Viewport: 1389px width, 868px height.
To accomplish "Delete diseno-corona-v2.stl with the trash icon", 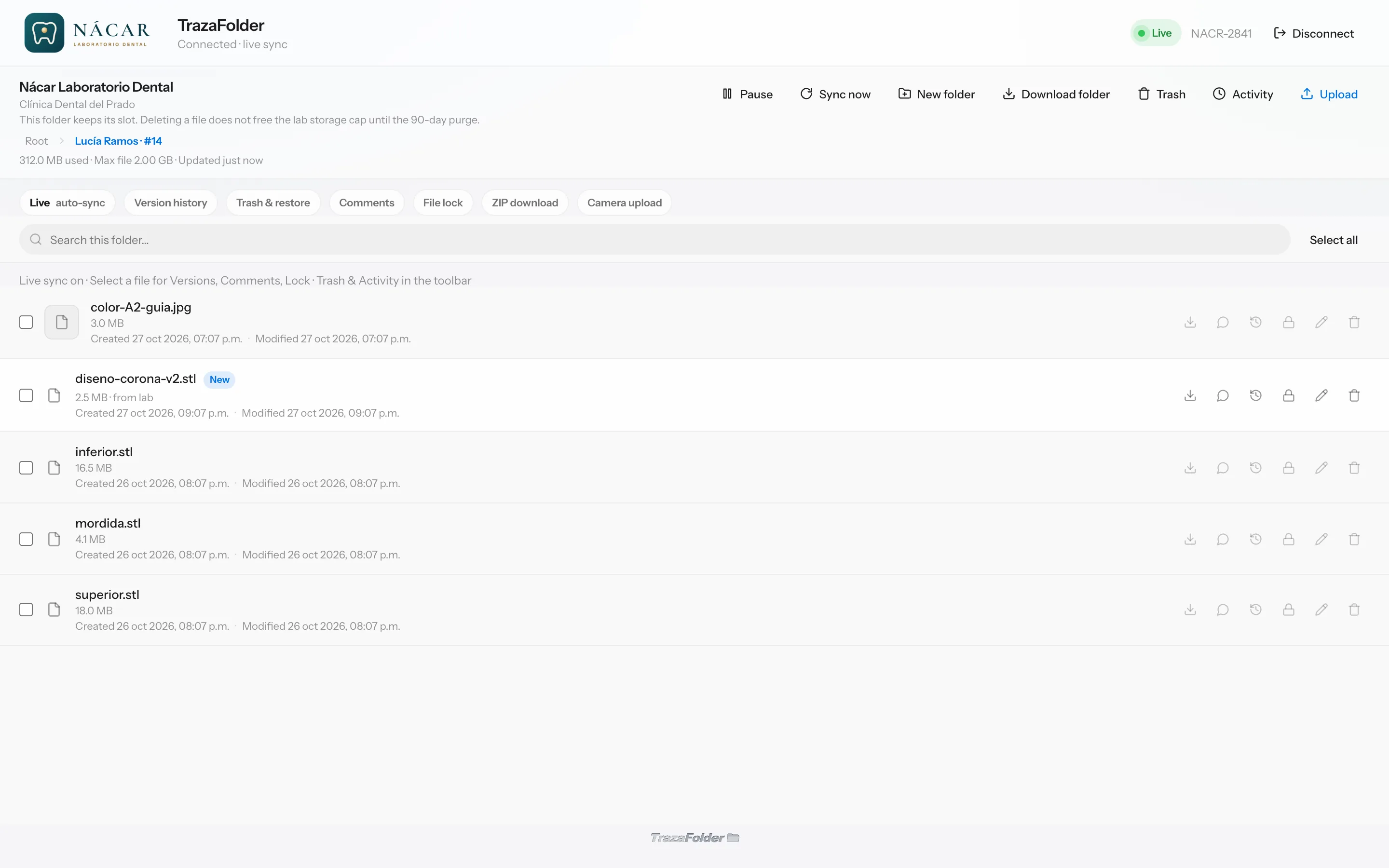I will coord(1354,395).
